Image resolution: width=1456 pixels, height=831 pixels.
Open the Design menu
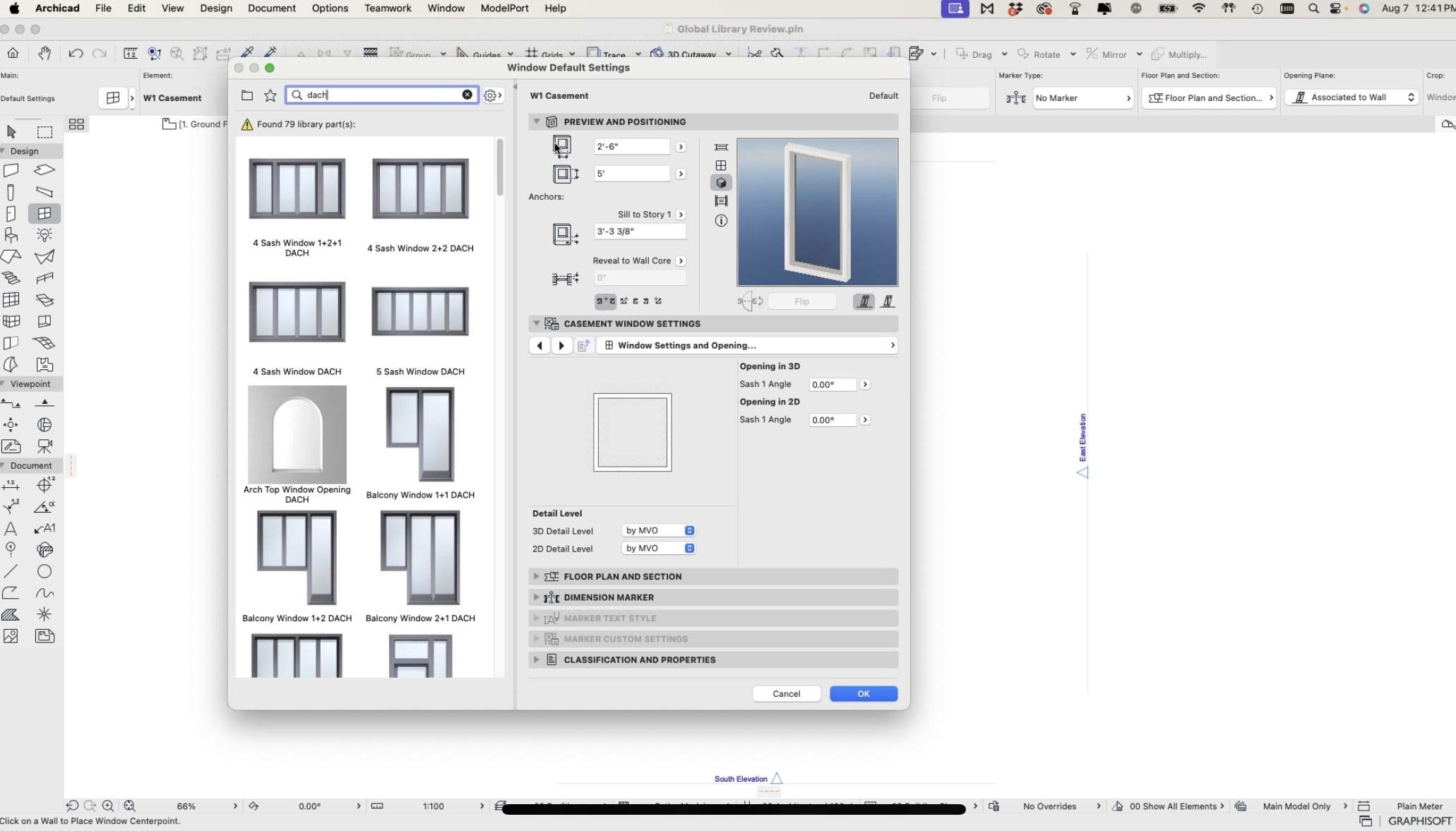215,8
